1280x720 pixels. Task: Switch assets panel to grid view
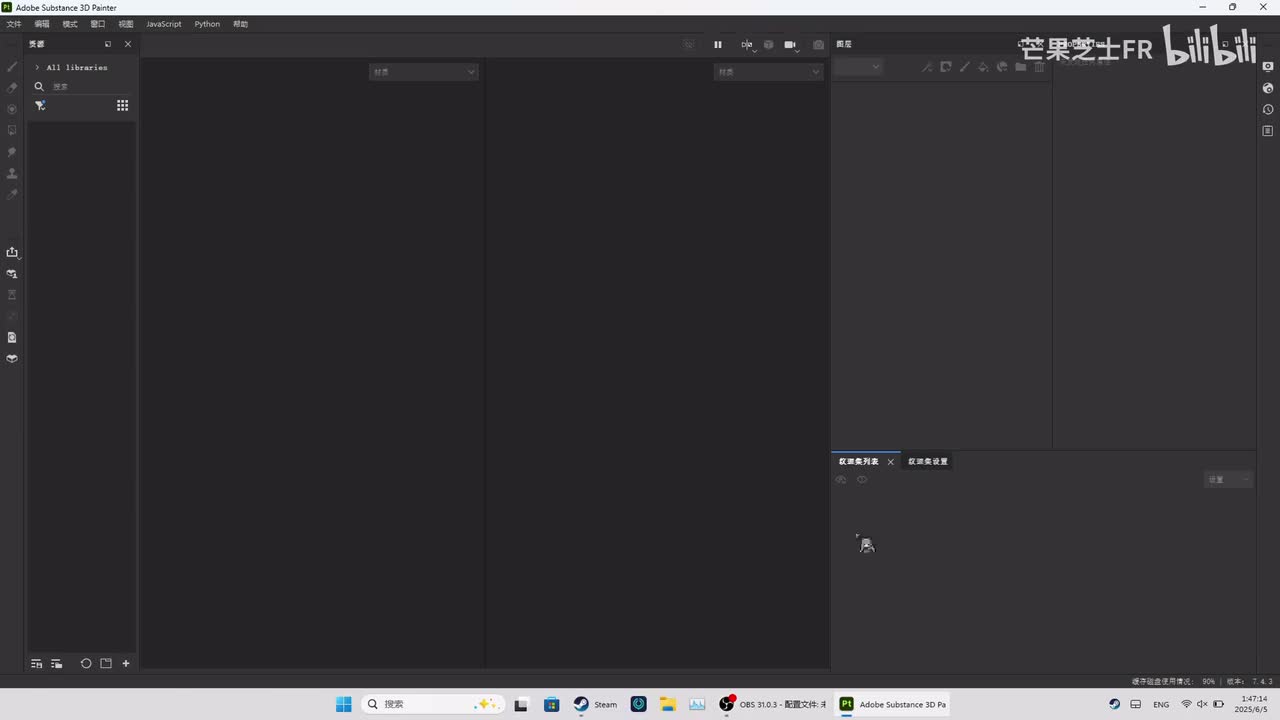pyautogui.click(x=122, y=105)
